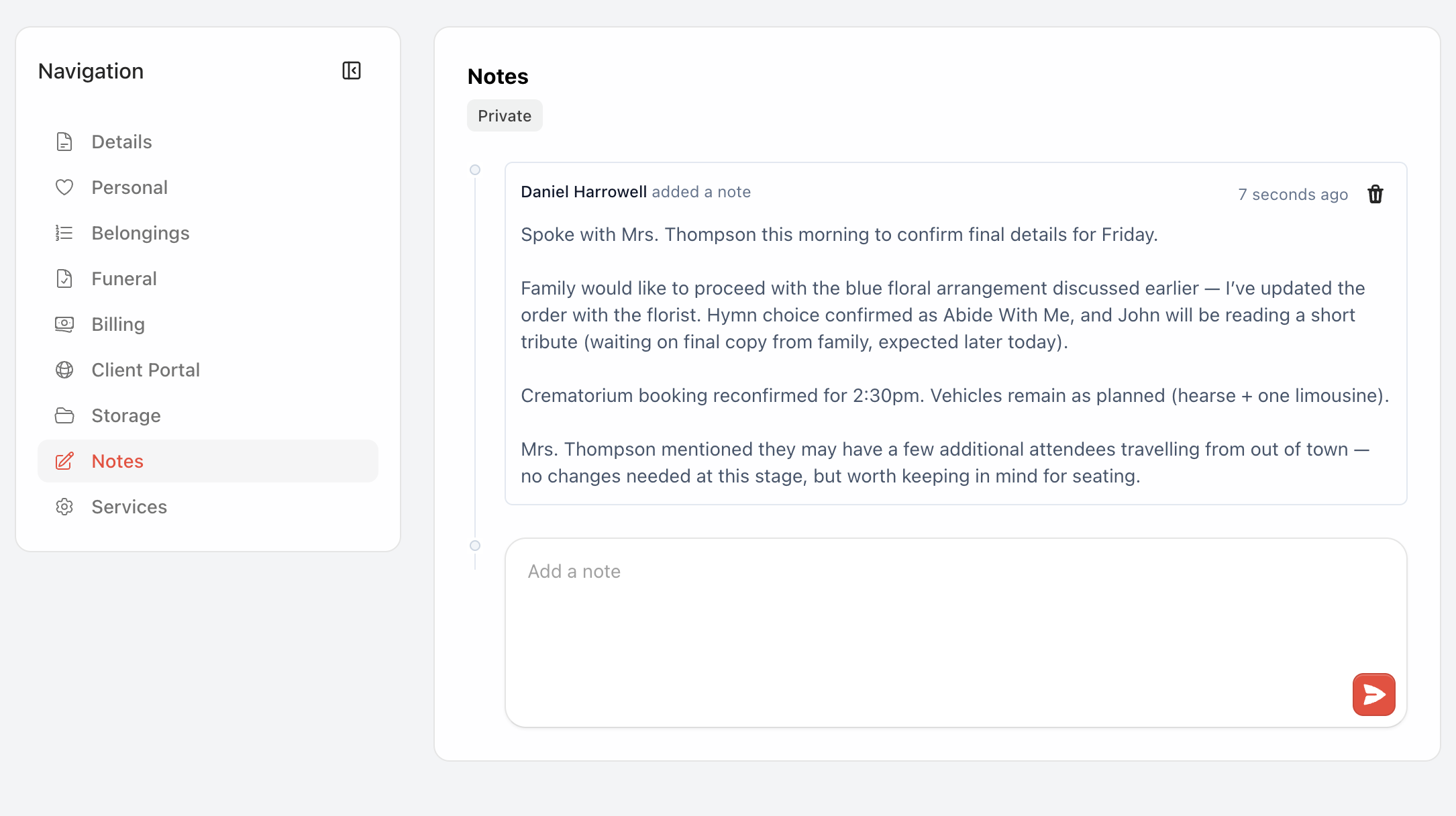This screenshot has height=816, width=1456.
Task: Select the Notes pencil icon
Action: (x=64, y=461)
